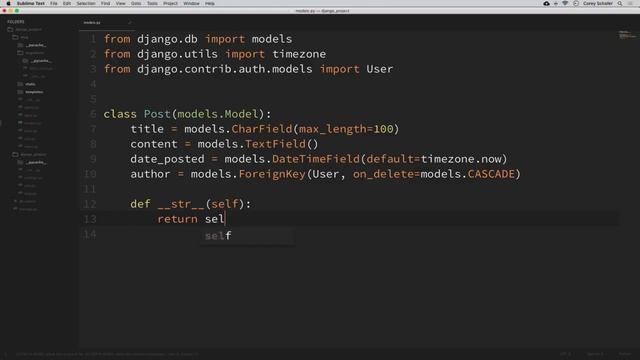Click the FOLDERS sidebar heading
This screenshot has width=640, height=360.
tap(16, 22)
